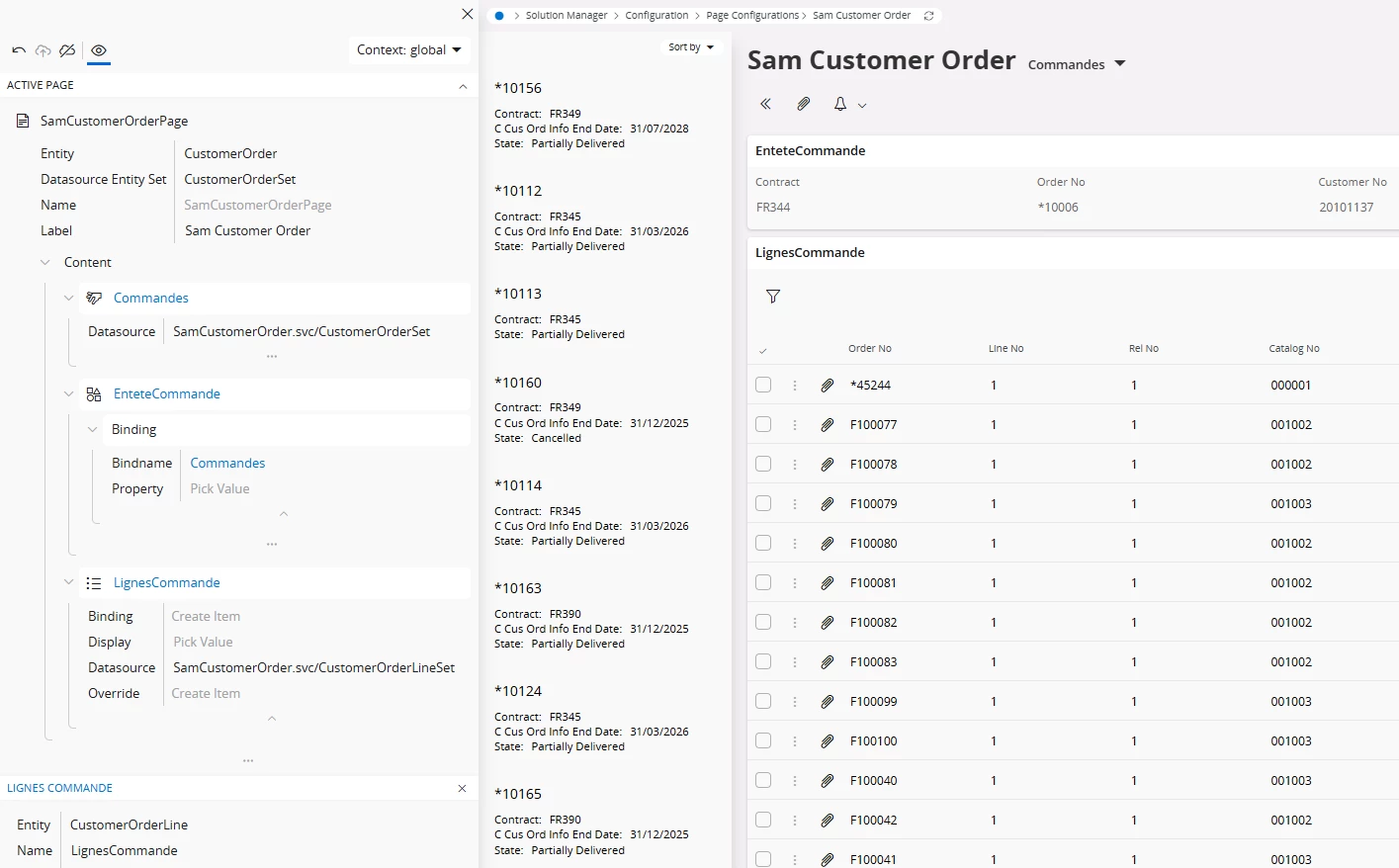This screenshot has width=1399, height=868.
Task: Open attachment paperclip for row F100077
Action: (828, 425)
